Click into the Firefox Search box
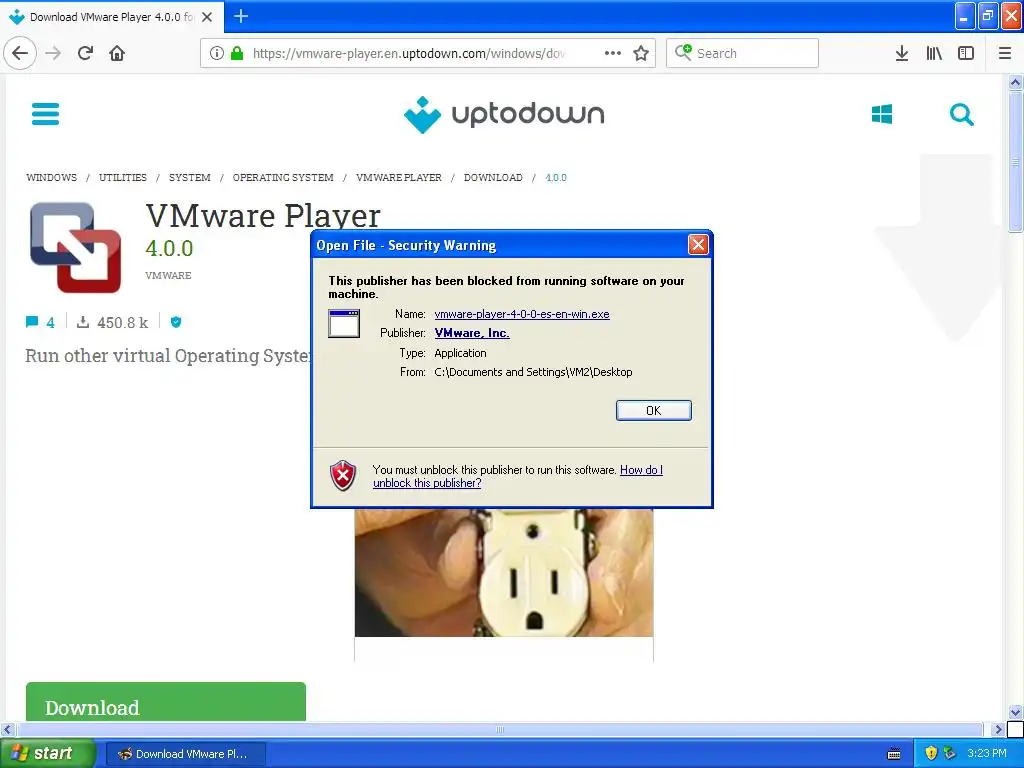This screenshot has width=1024, height=768. tap(743, 53)
